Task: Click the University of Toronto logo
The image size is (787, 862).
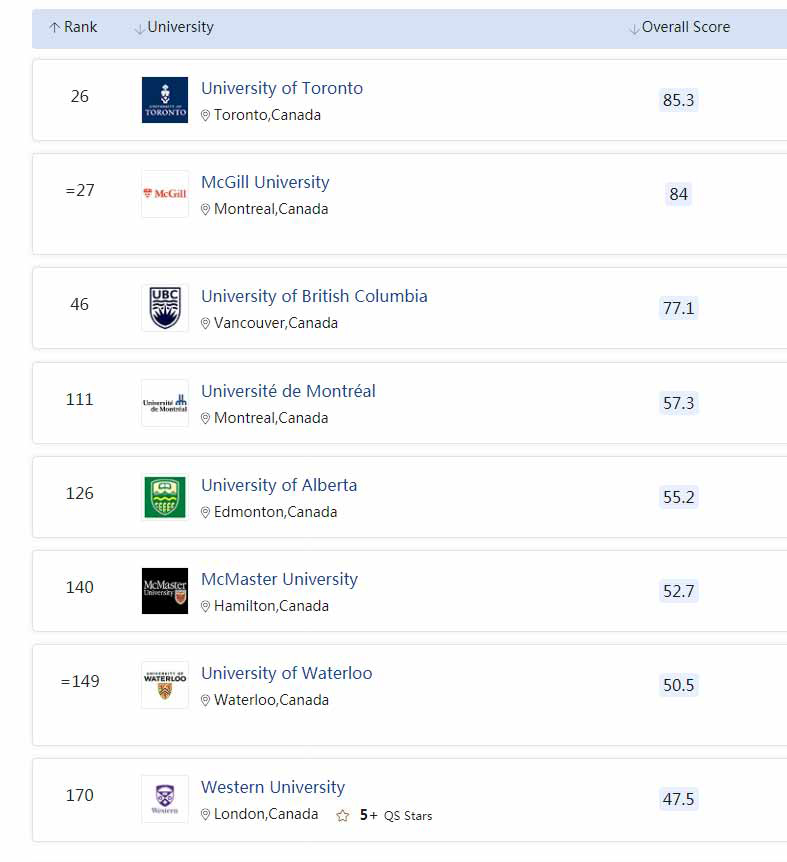Action: pyautogui.click(x=165, y=100)
